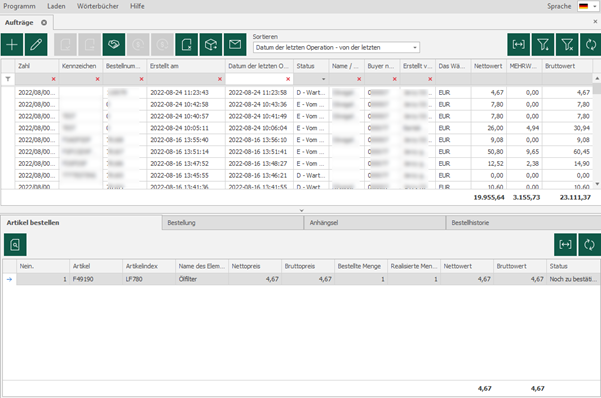601x398 pixels.
Task: Open the Hilfe menu
Action: 137,6
